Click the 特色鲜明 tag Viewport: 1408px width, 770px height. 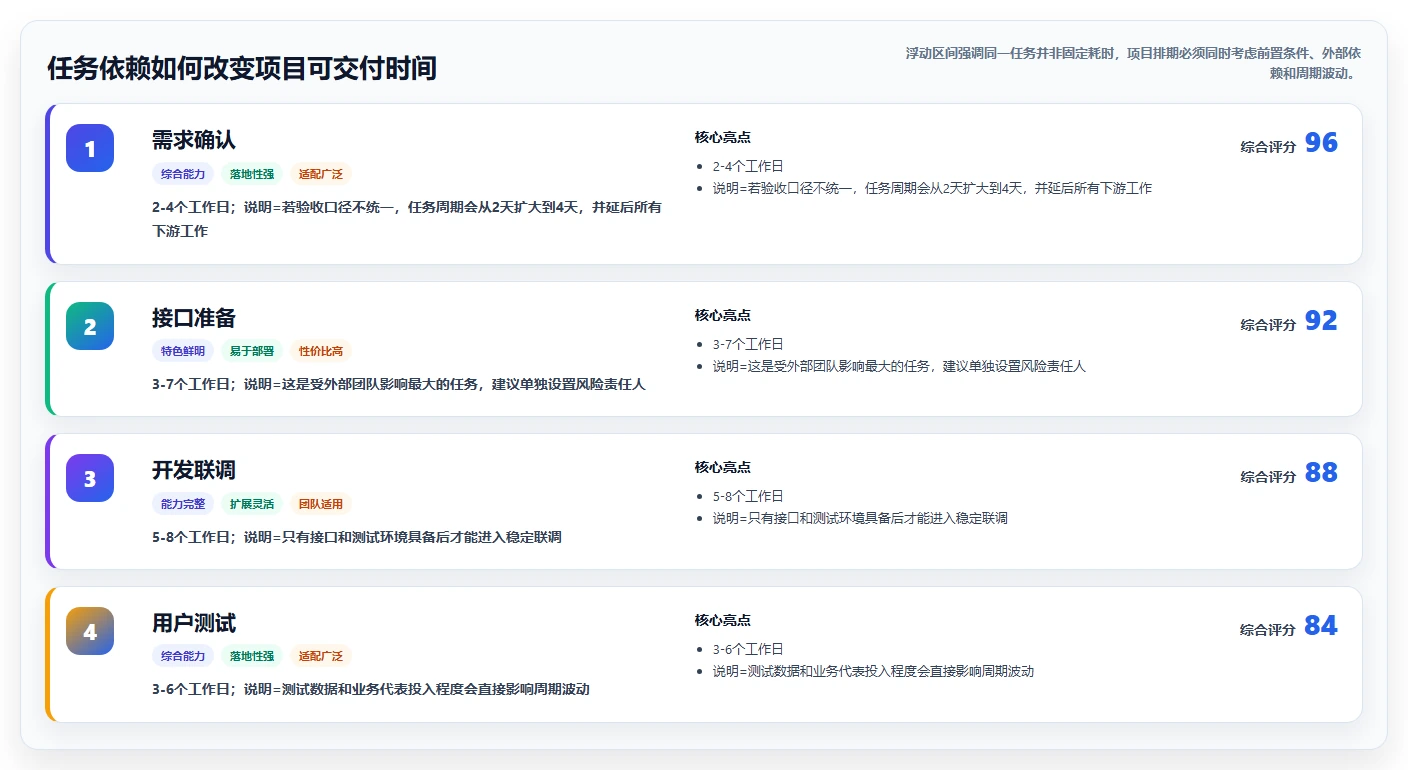[183, 351]
